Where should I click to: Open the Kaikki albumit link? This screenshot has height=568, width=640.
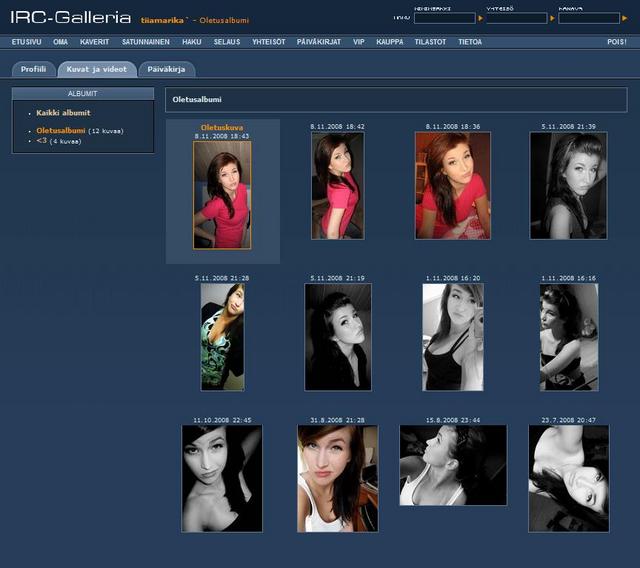pos(63,113)
